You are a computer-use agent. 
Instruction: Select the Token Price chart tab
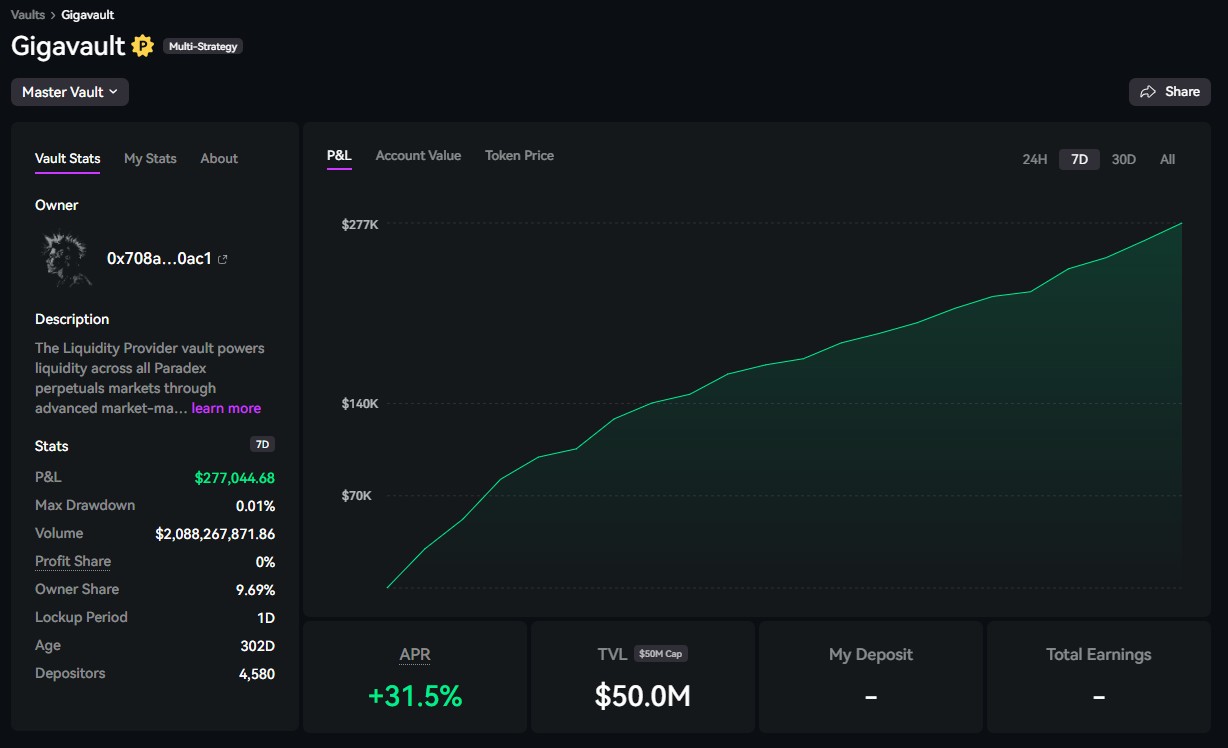[519, 155]
